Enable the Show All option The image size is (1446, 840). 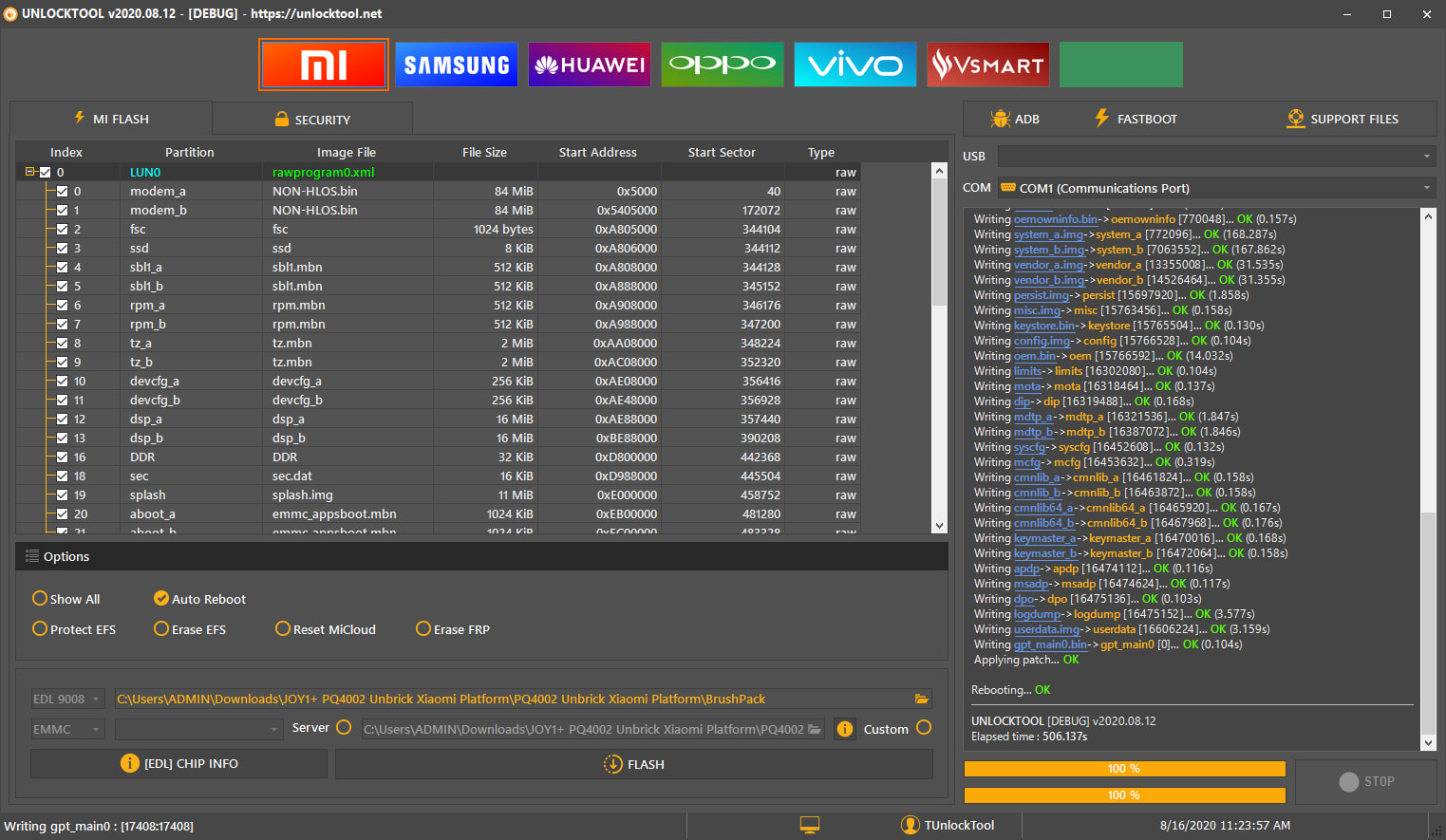point(40,598)
